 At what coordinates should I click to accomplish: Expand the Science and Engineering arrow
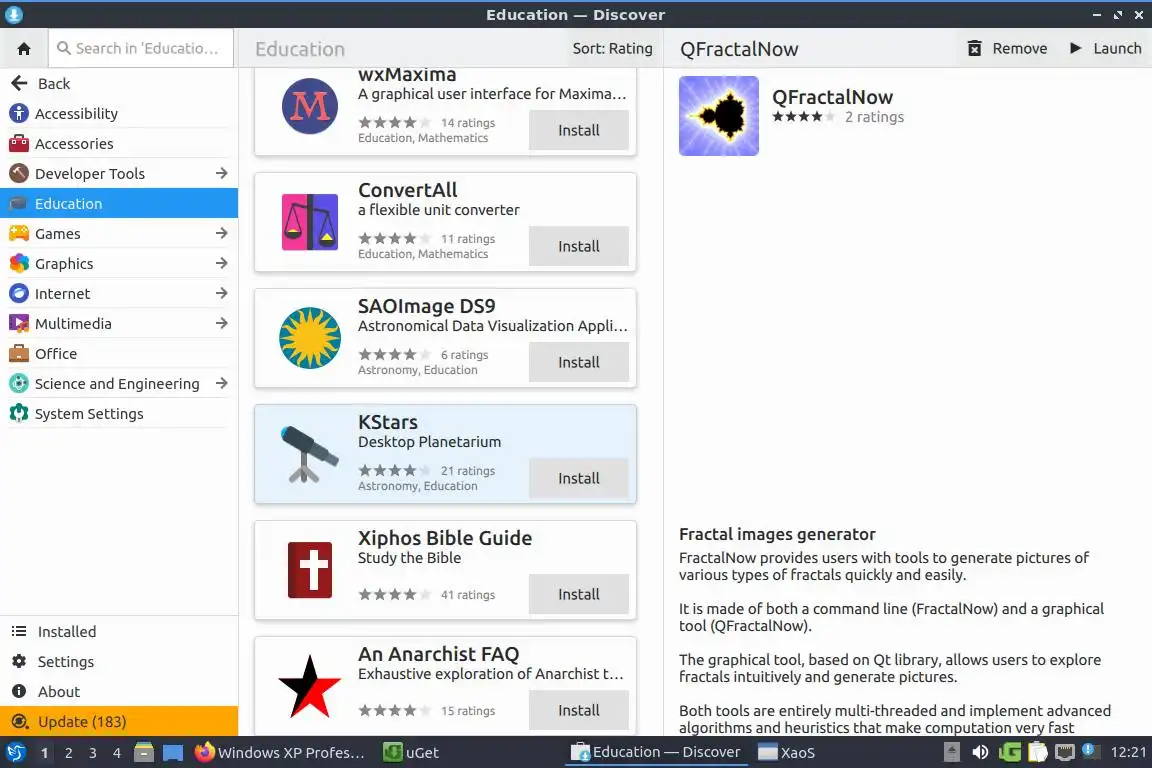click(x=221, y=384)
